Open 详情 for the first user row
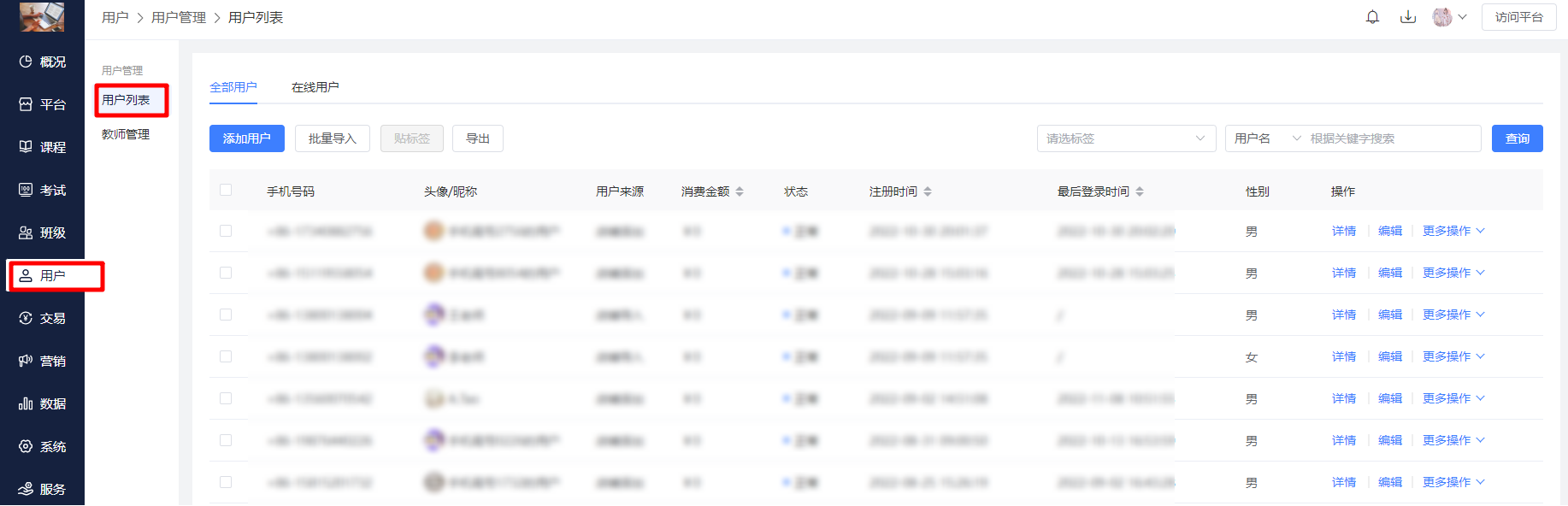 1344,231
